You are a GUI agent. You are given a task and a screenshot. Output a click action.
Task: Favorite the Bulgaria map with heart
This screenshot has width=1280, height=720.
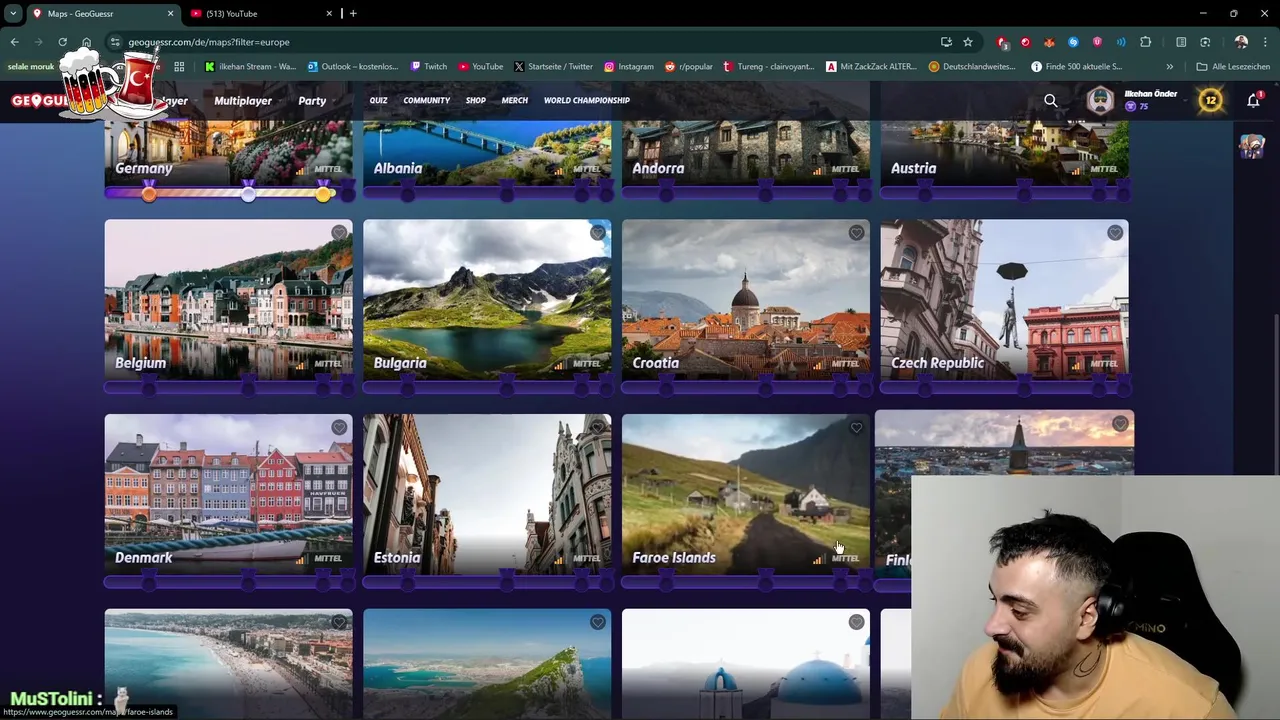click(x=597, y=233)
